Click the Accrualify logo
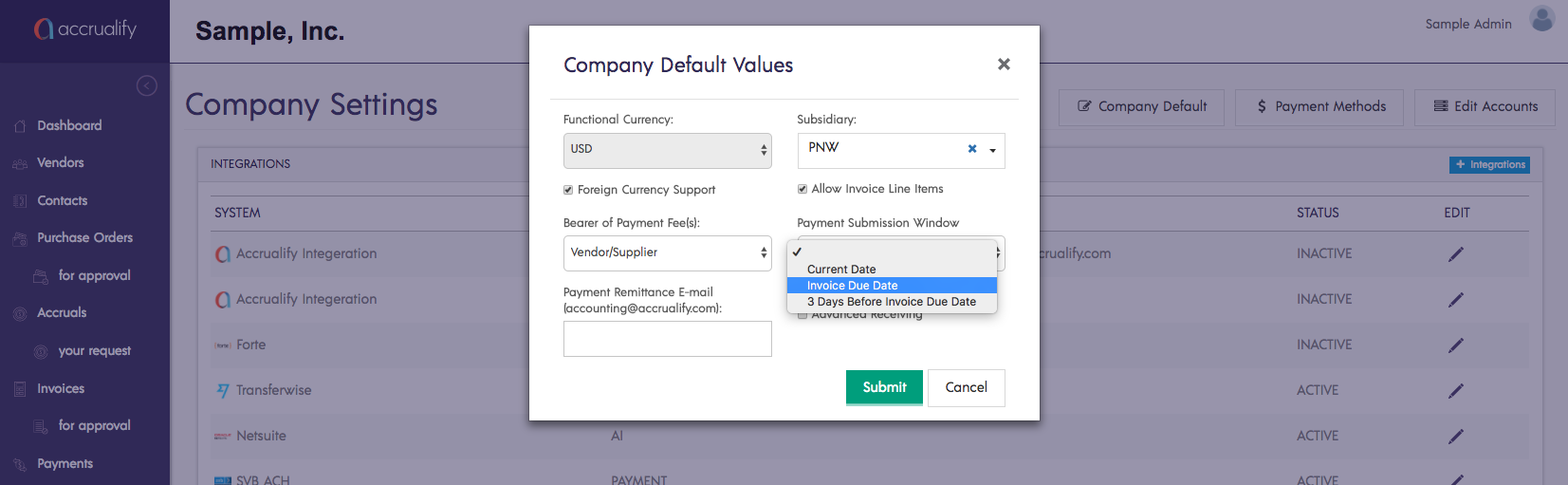1568x485 pixels. click(x=85, y=29)
